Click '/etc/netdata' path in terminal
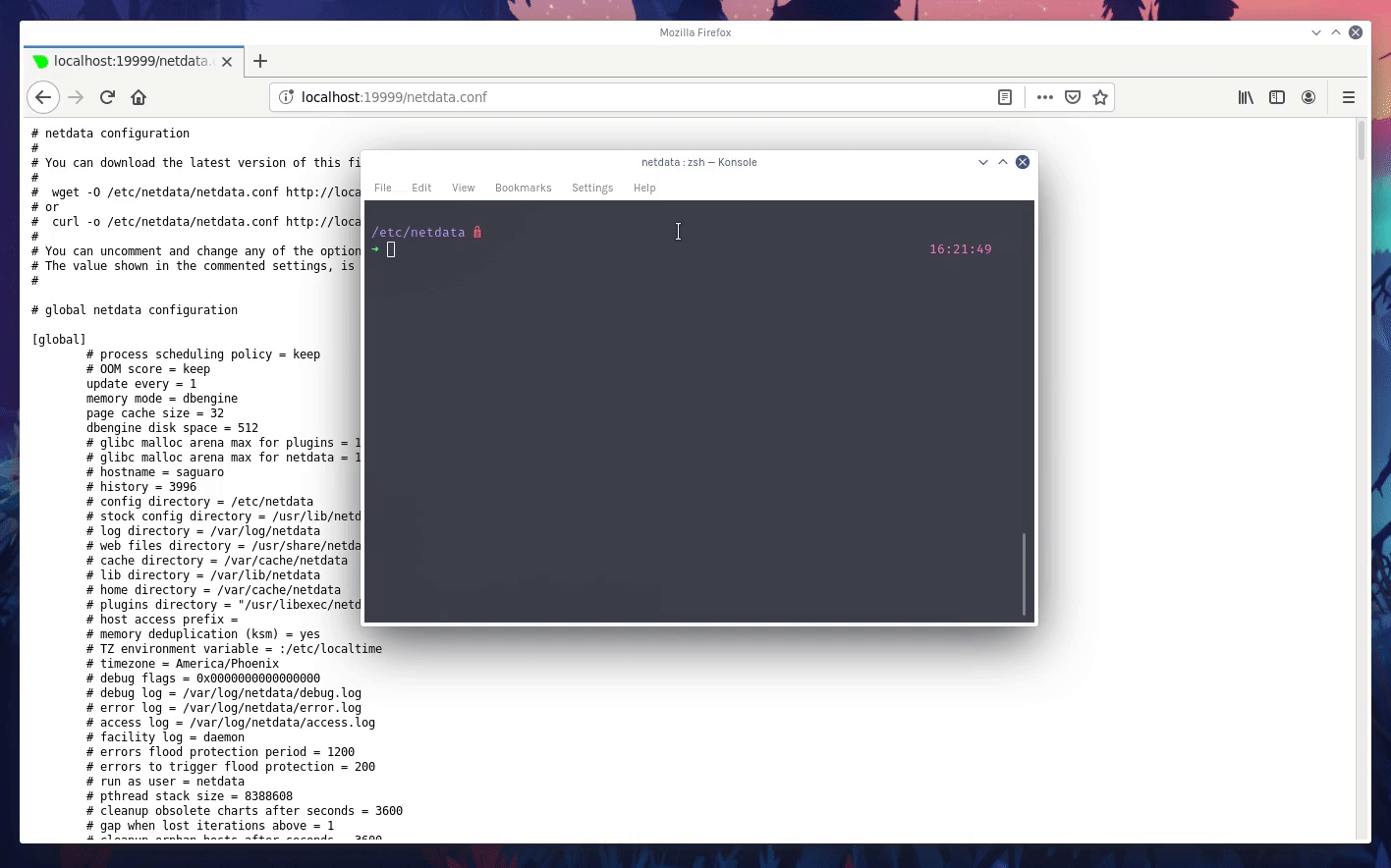Image resolution: width=1391 pixels, height=868 pixels. [x=418, y=233]
